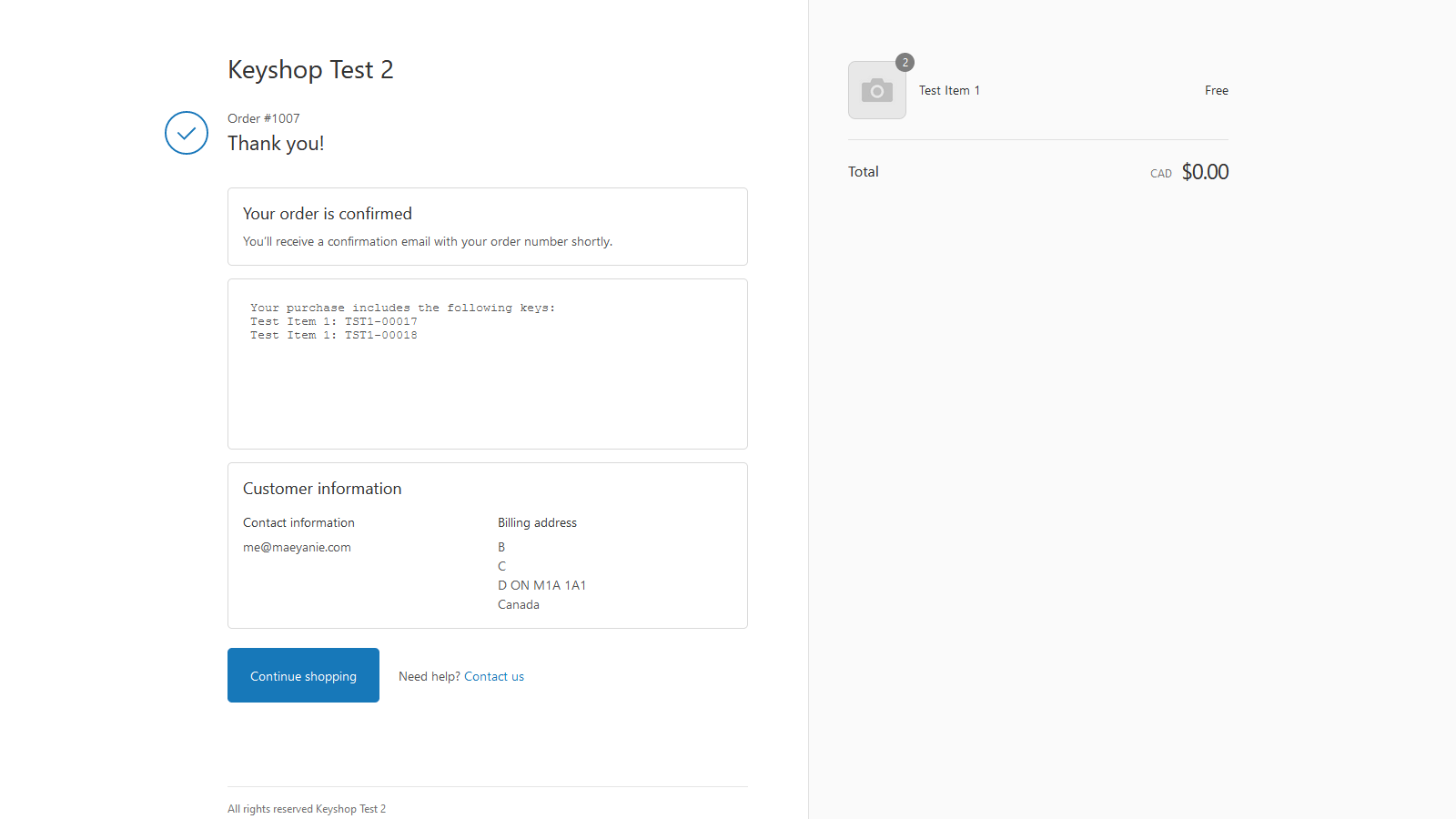Click the All rights reserved footer text
This screenshot has height=819, width=1456.
click(307, 809)
